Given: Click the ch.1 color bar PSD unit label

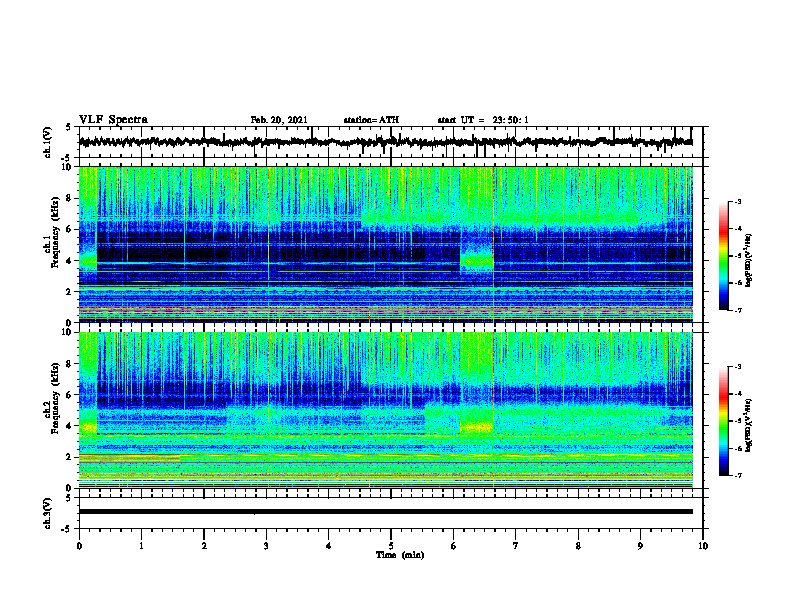Looking at the screenshot, I should click(x=748, y=260).
